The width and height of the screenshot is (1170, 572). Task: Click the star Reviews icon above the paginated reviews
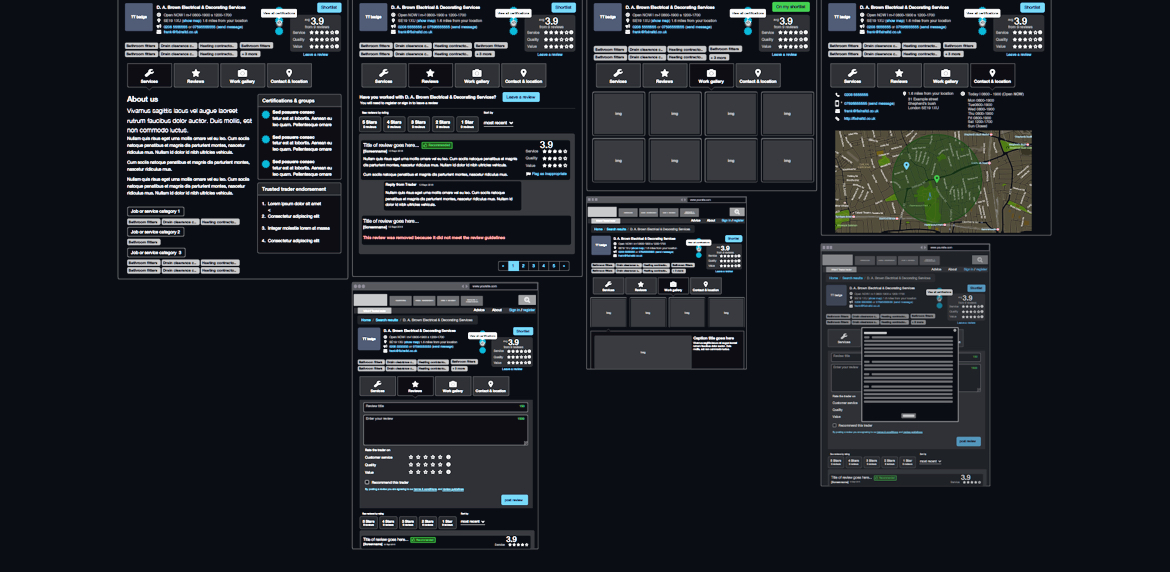(430, 73)
